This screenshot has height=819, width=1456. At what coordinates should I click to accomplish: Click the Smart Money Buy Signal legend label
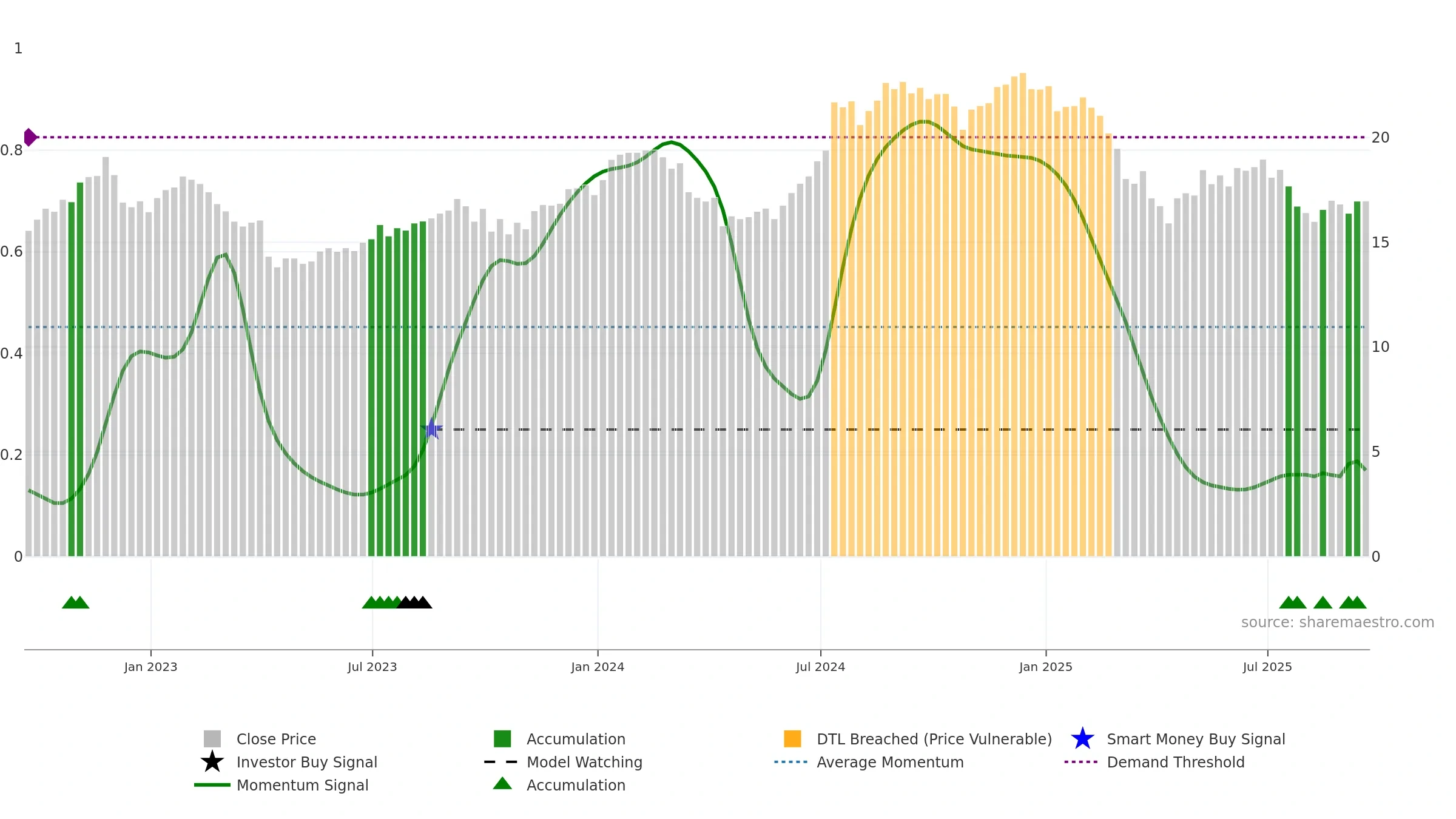coord(1196,739)
